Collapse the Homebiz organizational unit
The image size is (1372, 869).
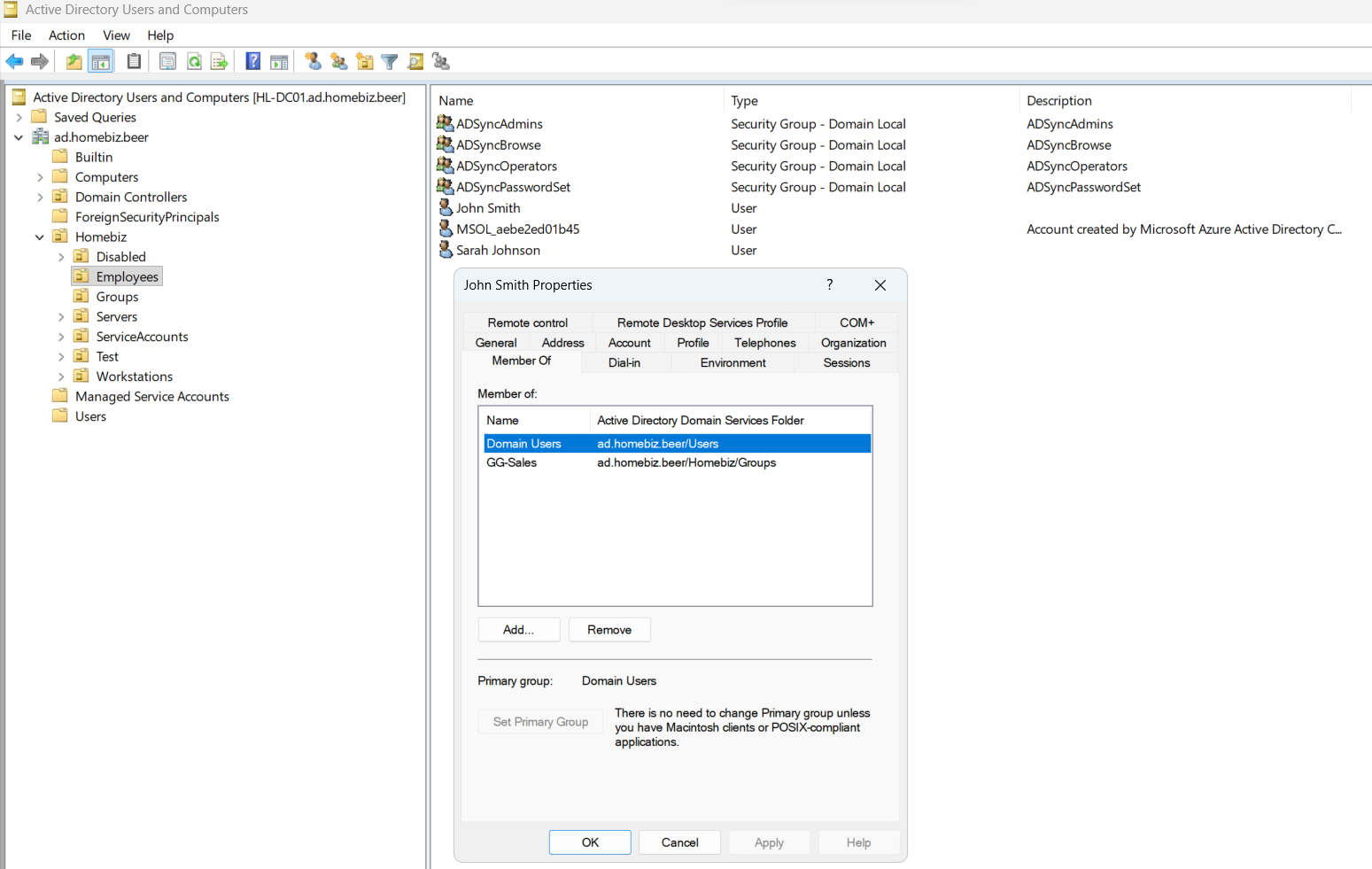[40, 237]
